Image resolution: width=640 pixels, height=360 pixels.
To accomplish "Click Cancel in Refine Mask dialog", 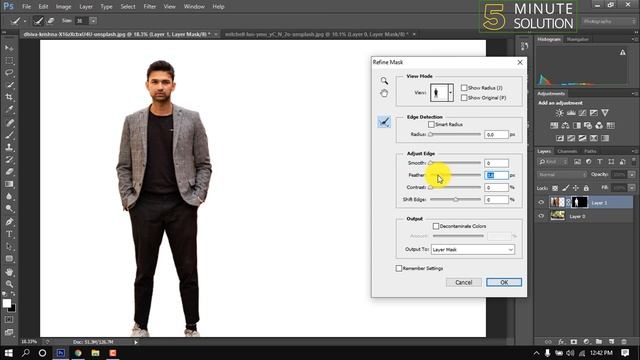I will (464, 282).
